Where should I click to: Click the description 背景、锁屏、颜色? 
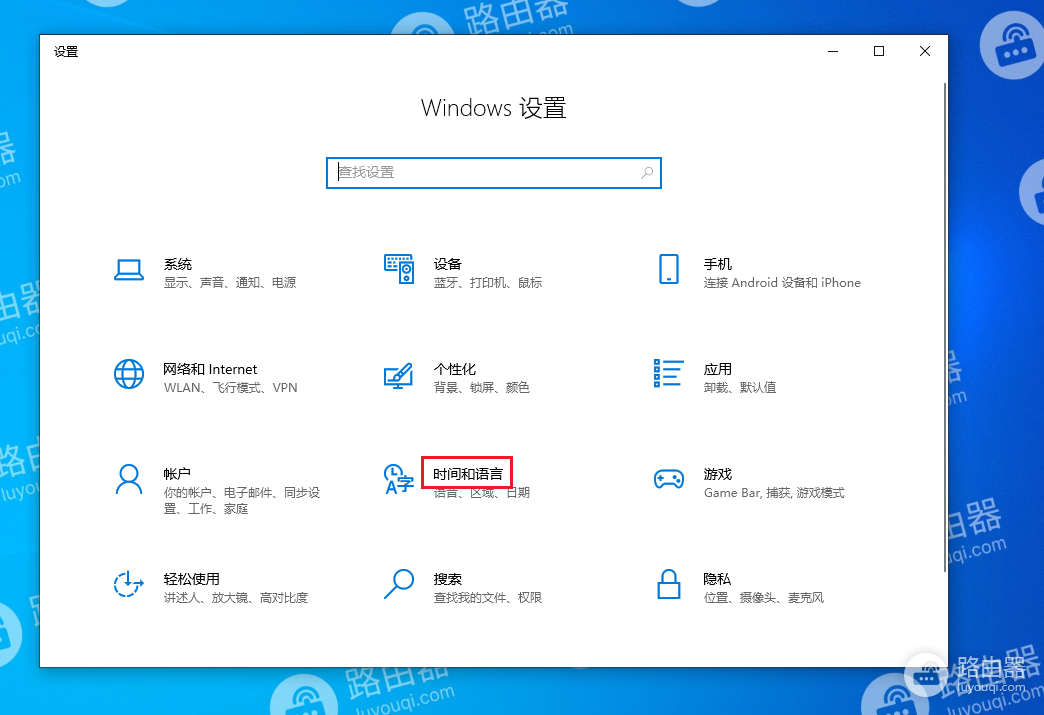point(481,387)
